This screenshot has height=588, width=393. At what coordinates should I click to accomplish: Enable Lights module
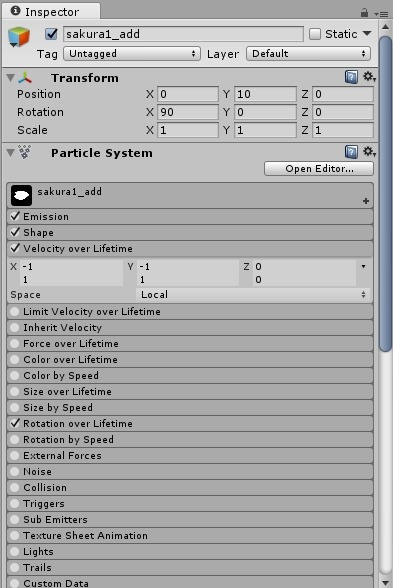(x=15, y=552)
